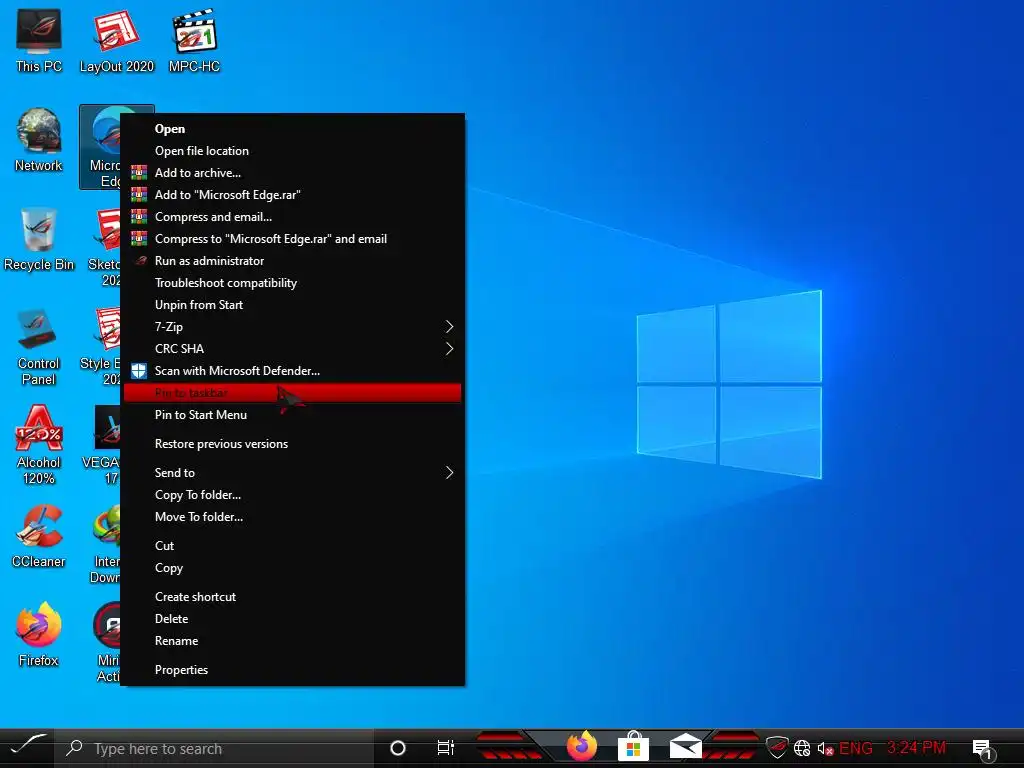This screenshot has width=1024, height=768.
Task: Expand the CRC SHA submenu
Action: click(293, 349)
